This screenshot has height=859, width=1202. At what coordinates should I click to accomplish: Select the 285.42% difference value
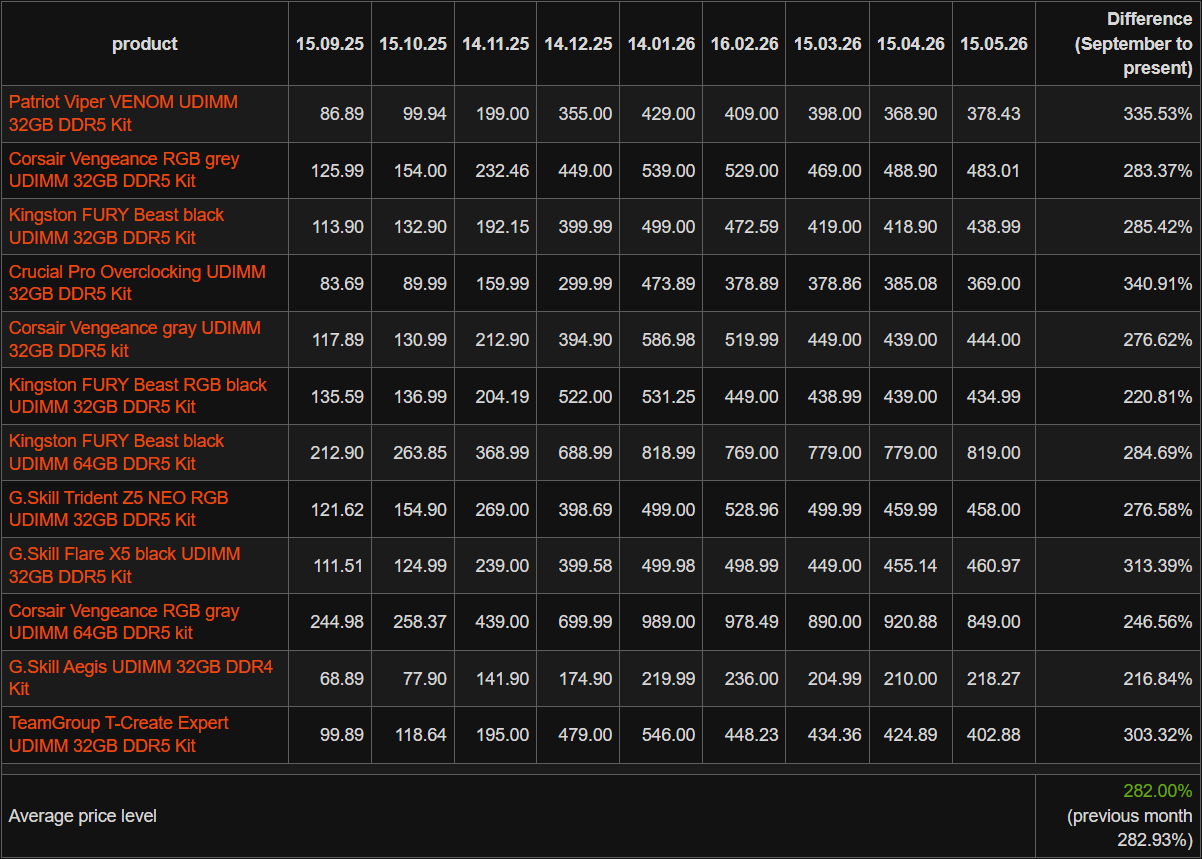pyautogui.click(x=1158, y=227)
